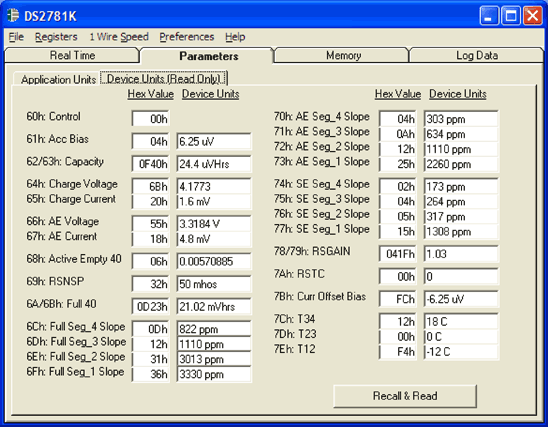Viewport: 548px width, 427px height.
Task: Click the SE Seg_2 Slope 317 ppm field
Action: (x=461, y=216)
